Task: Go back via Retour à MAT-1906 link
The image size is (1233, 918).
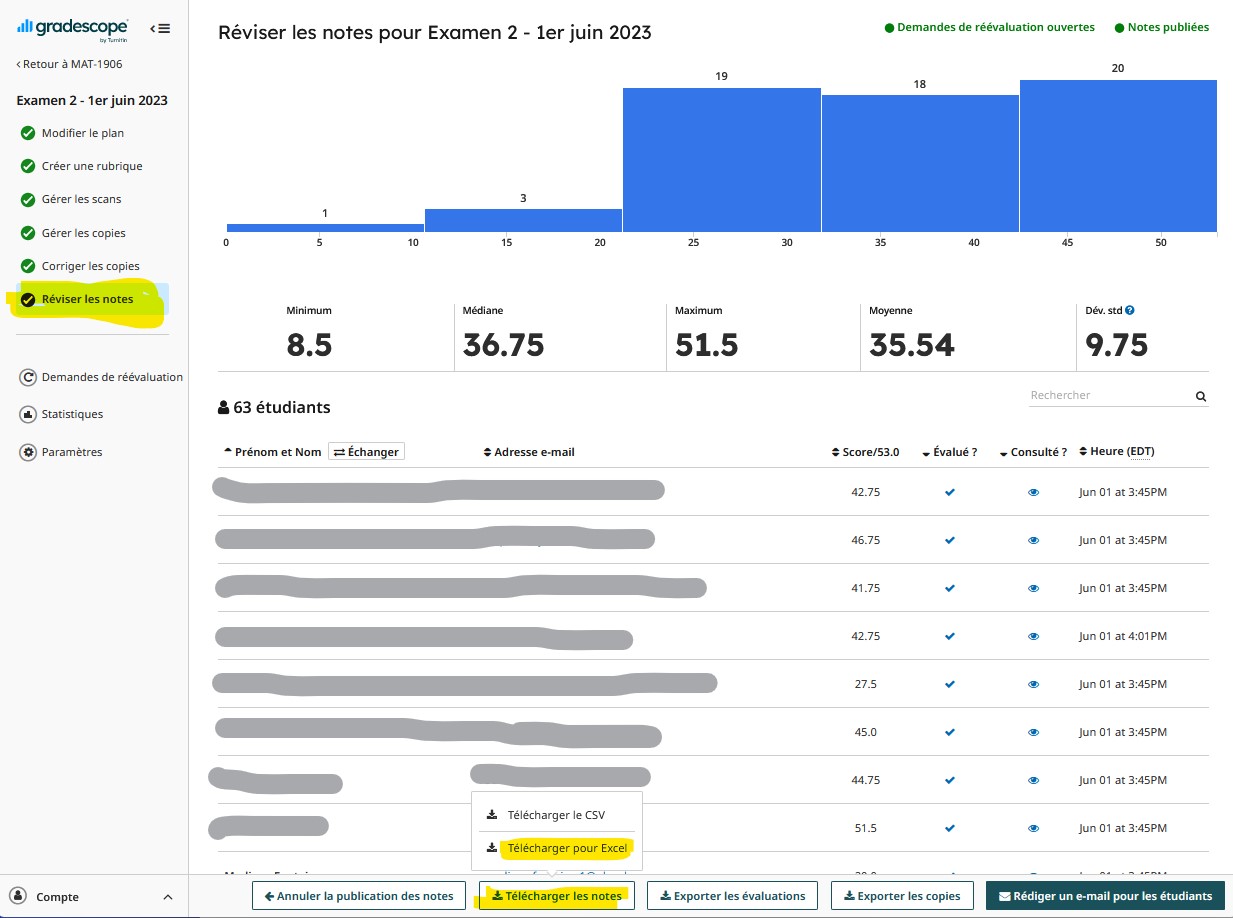Action: 70,64
